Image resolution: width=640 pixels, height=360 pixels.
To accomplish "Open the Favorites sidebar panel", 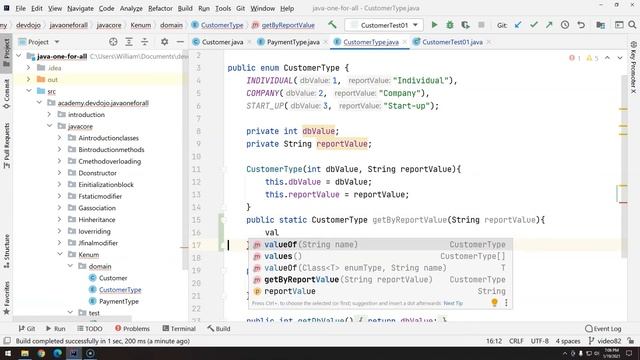I will pyautogui.click(x=7, y=298).
